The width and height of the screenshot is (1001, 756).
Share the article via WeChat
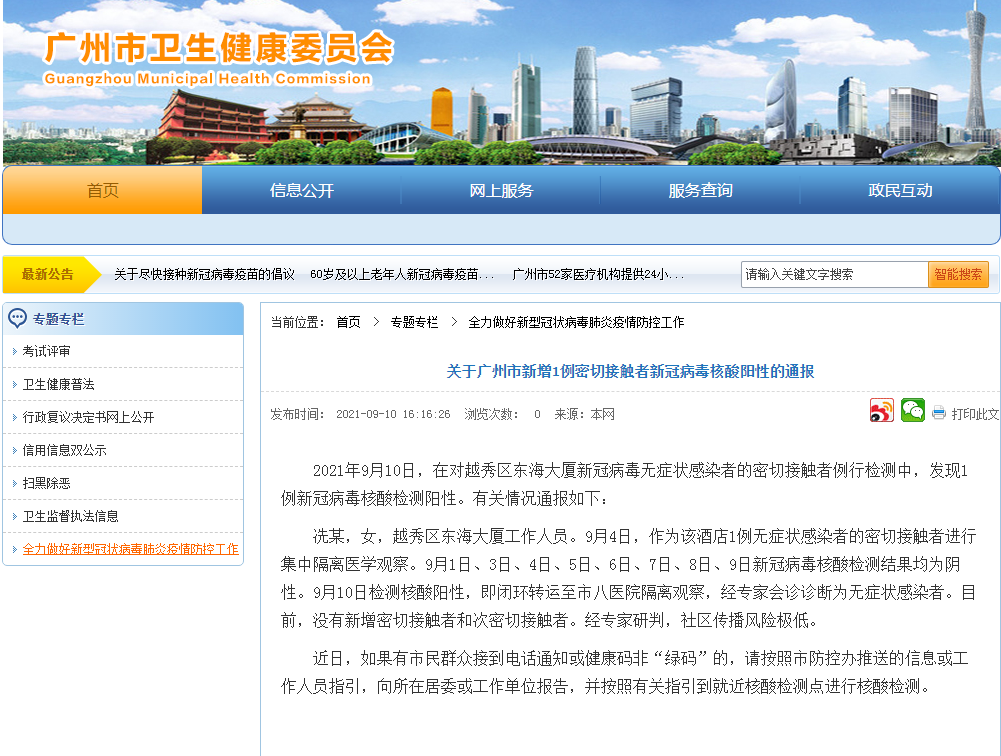pyautogui.click(x=911, y=412)
